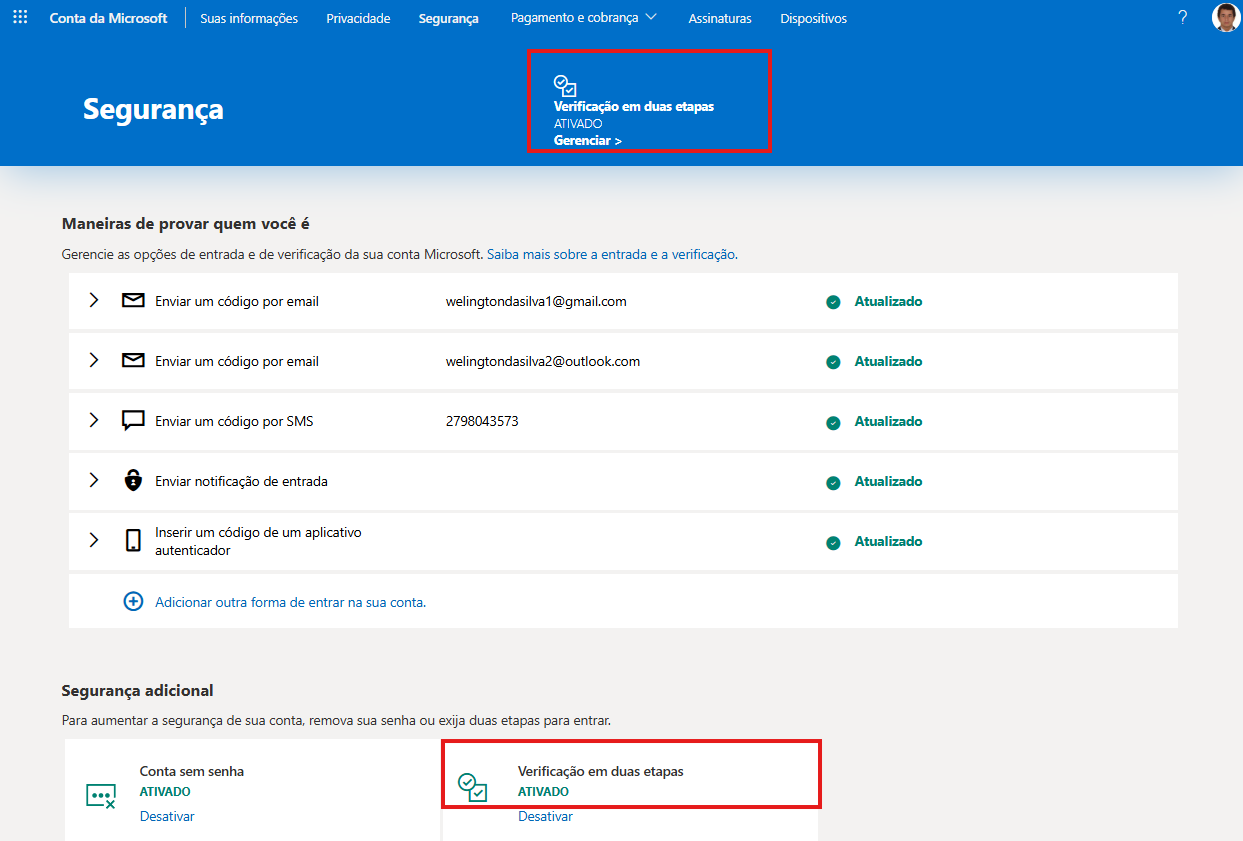Screen dimensions: 1243x841
Task: Click the authenticator app phone icon
Action: pos(133,541)
